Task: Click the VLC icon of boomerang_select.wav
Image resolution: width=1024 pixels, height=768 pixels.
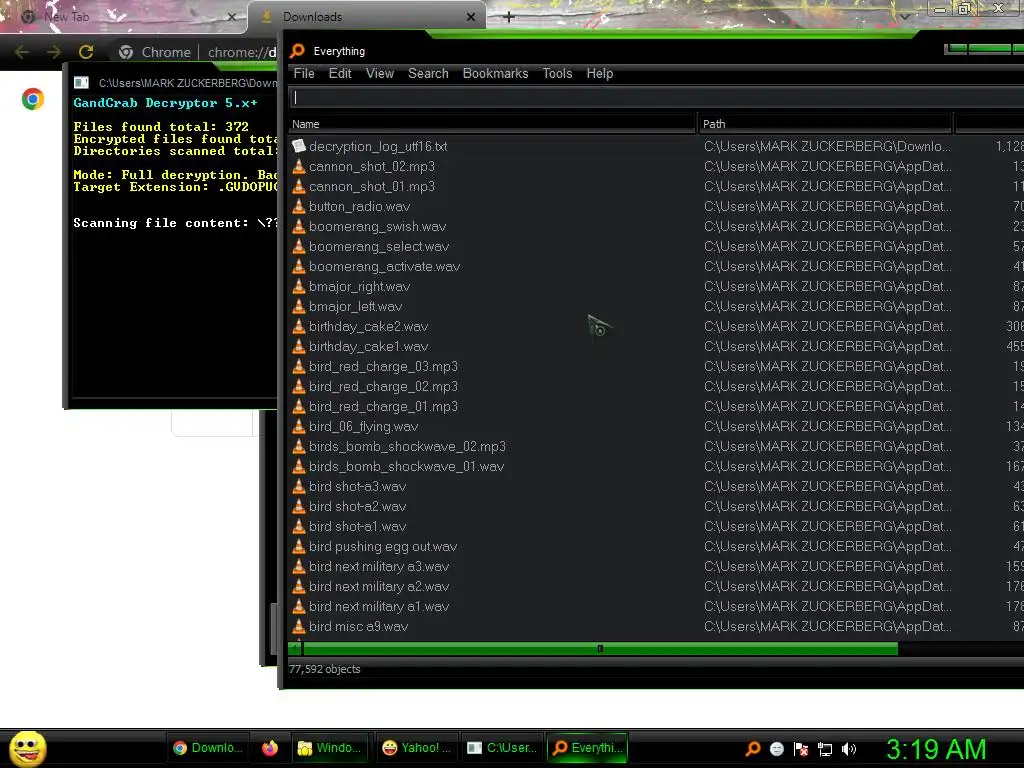Action: tap(298, 246)
